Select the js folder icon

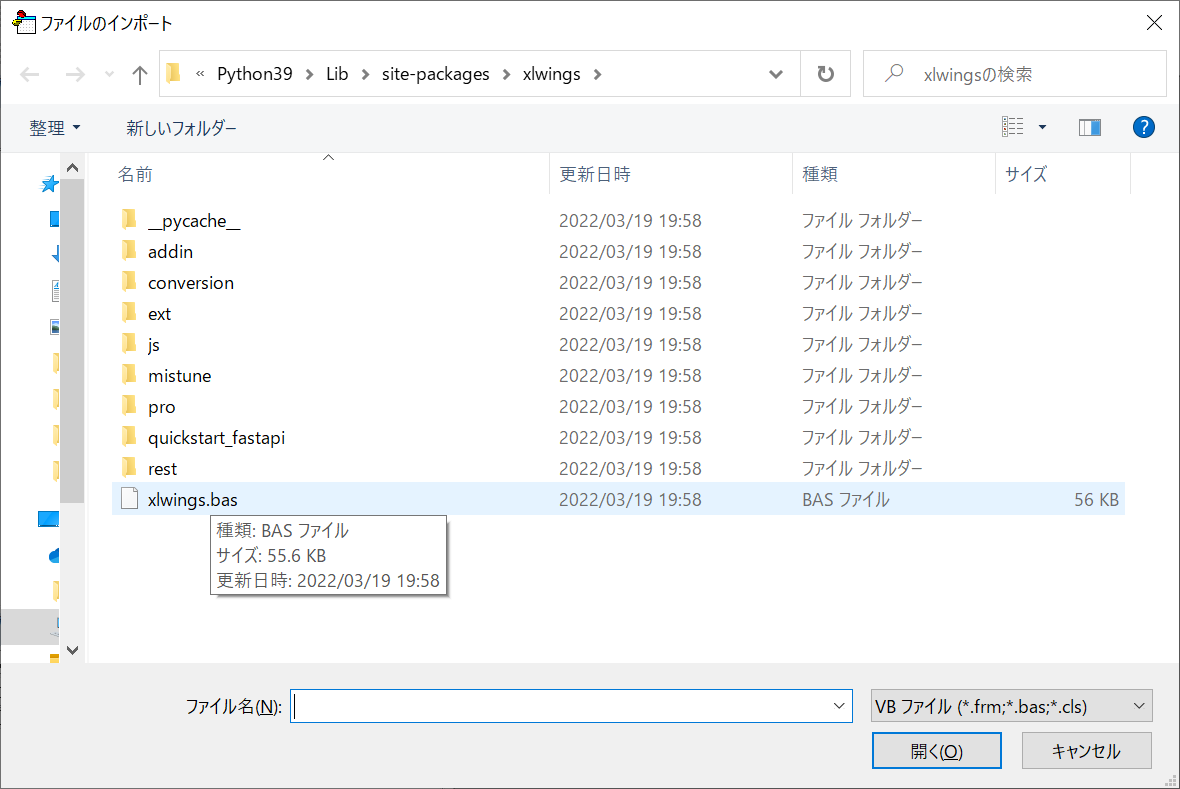(x=129, y=344)
